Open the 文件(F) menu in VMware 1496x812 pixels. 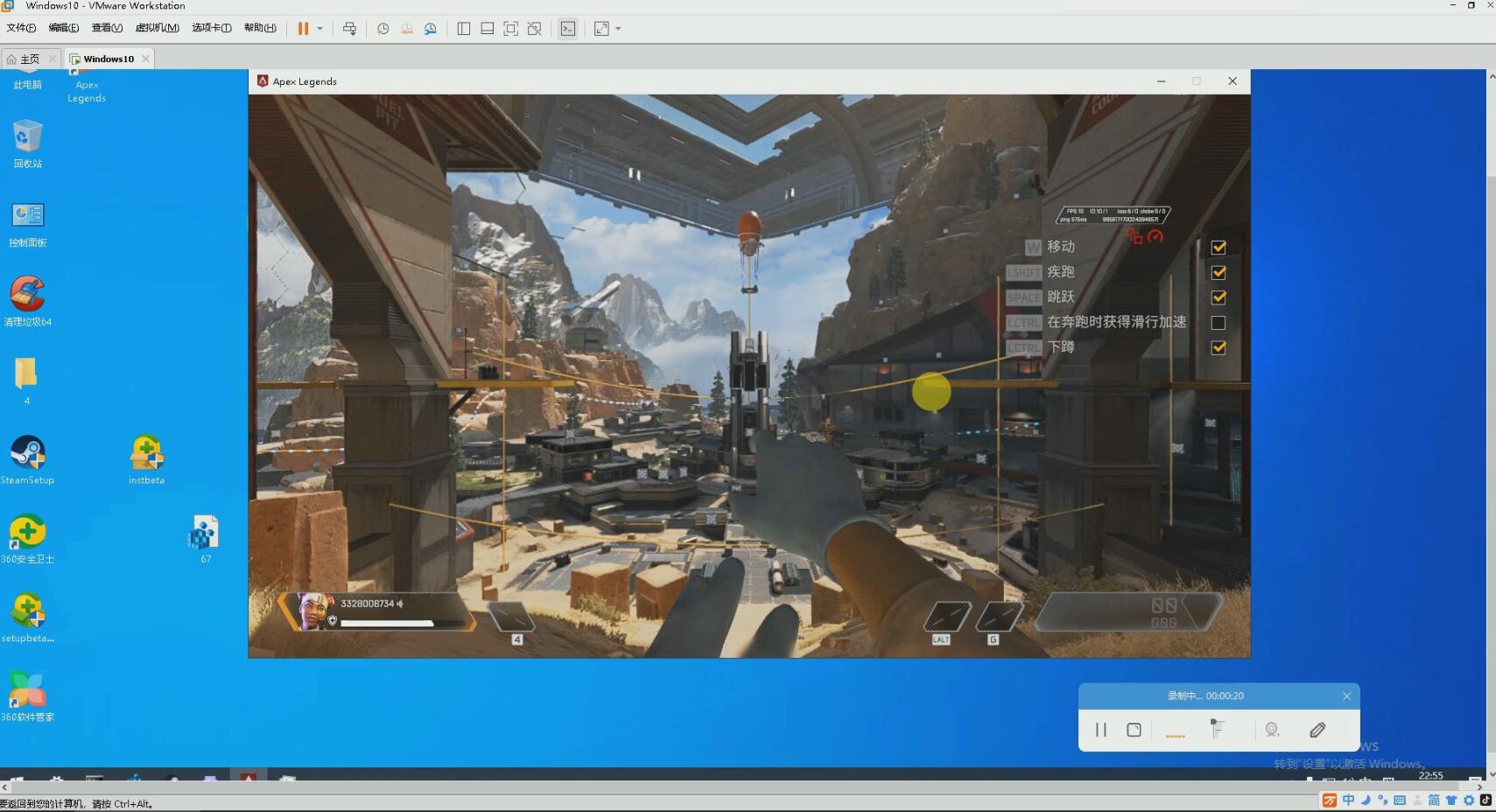tap(21, 28)
